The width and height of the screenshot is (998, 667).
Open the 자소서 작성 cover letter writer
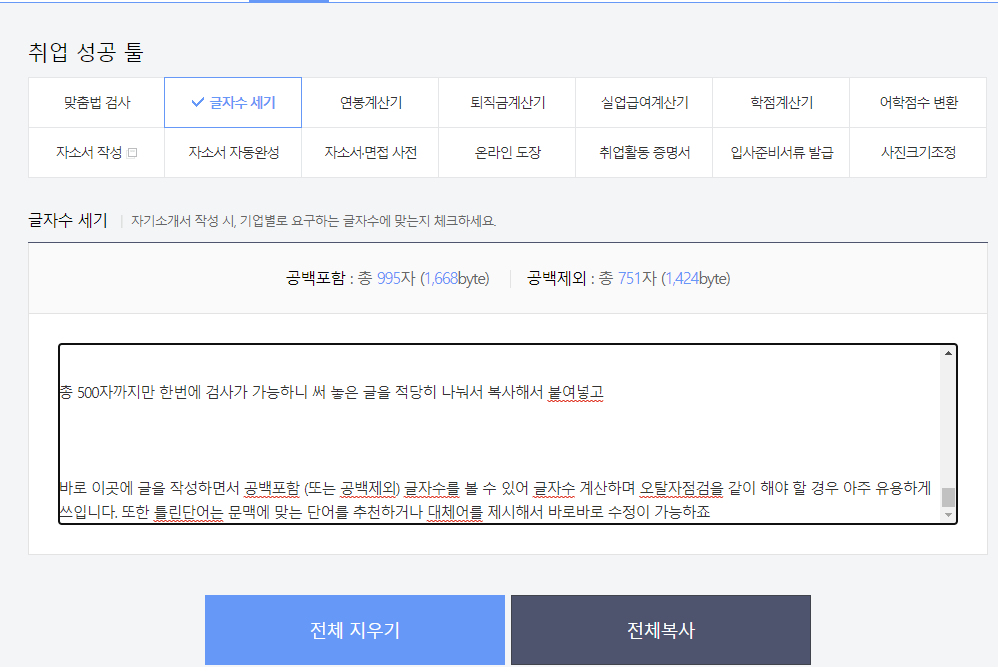pos(90,151)
